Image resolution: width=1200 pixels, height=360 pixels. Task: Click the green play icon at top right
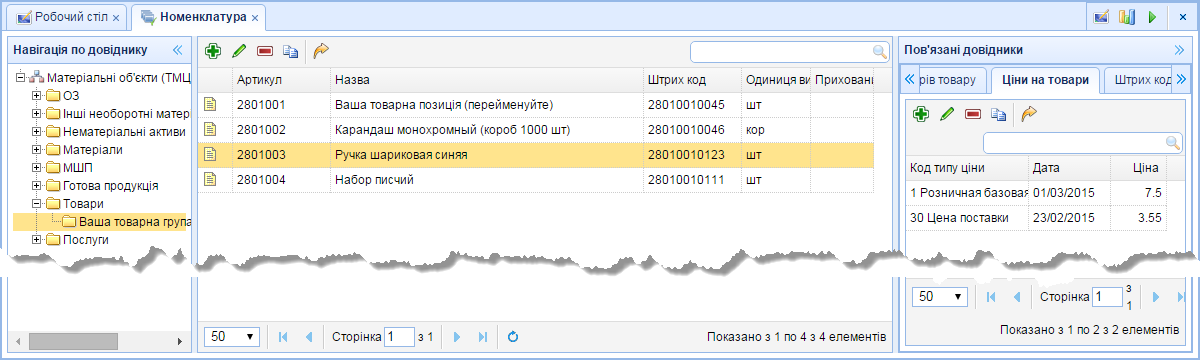1152,17
